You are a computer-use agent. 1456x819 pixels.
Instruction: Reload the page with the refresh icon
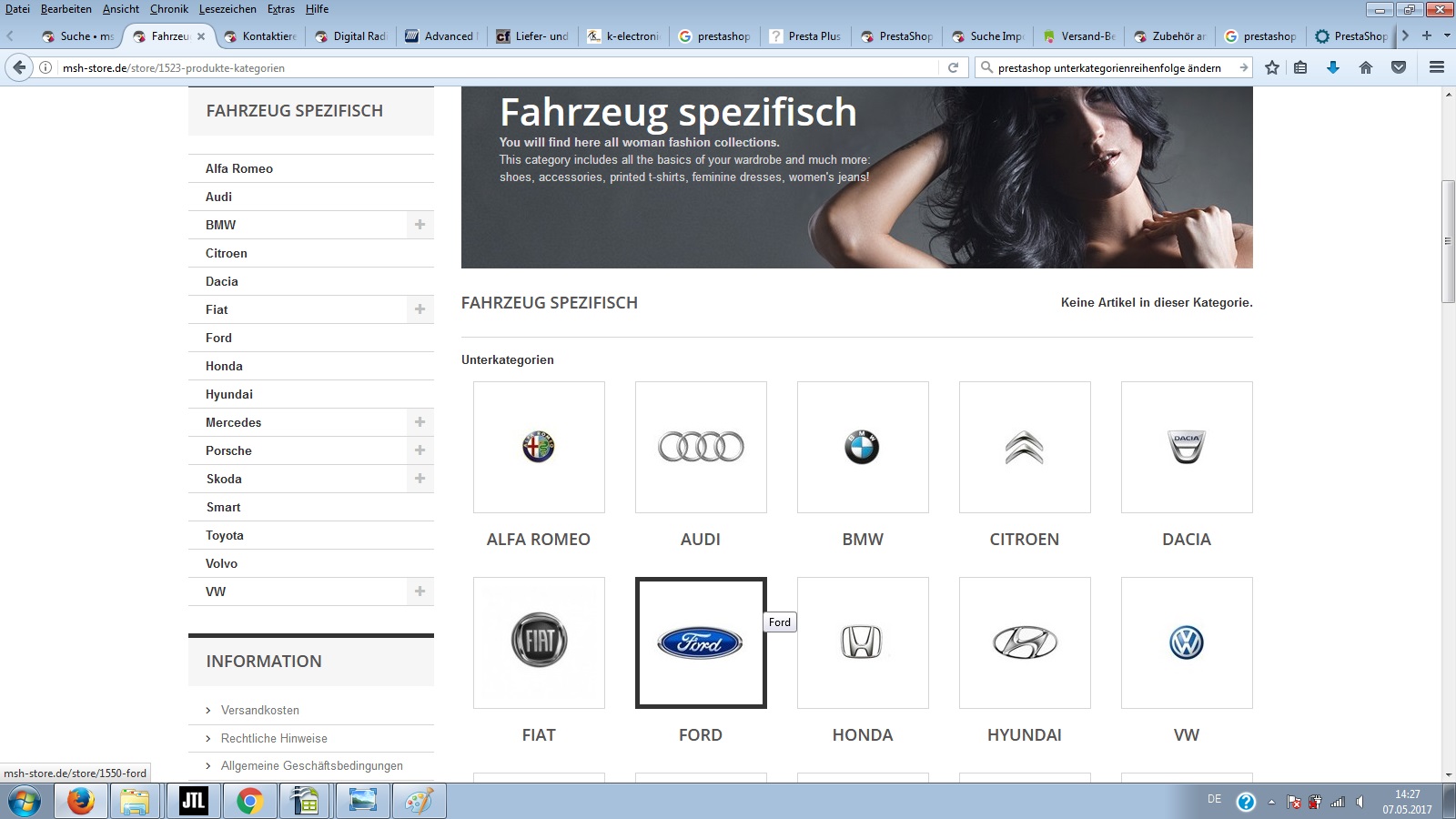pyautogui.click(x=953, y=67)
